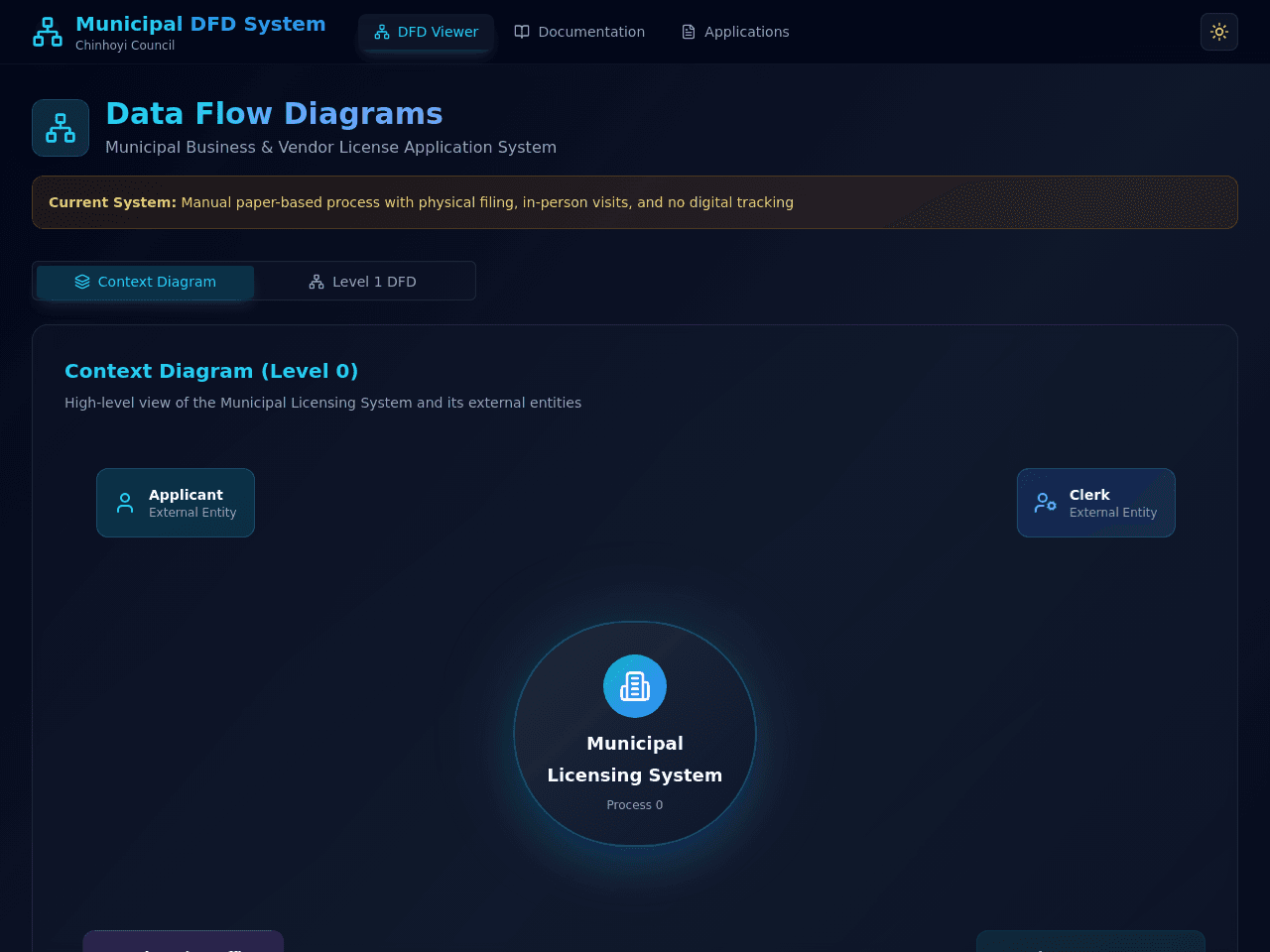Click the Chinhoyi Council subtitle
Screen dimensions: 1270x952
(x=125, y=46)
